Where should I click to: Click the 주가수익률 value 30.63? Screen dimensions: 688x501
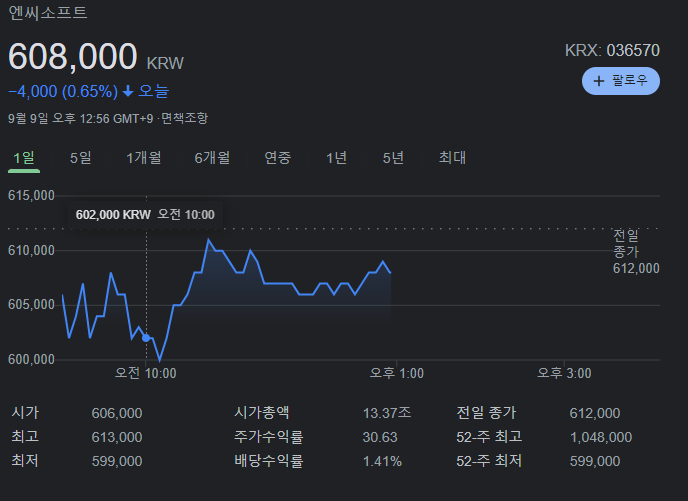coord(380,437)
